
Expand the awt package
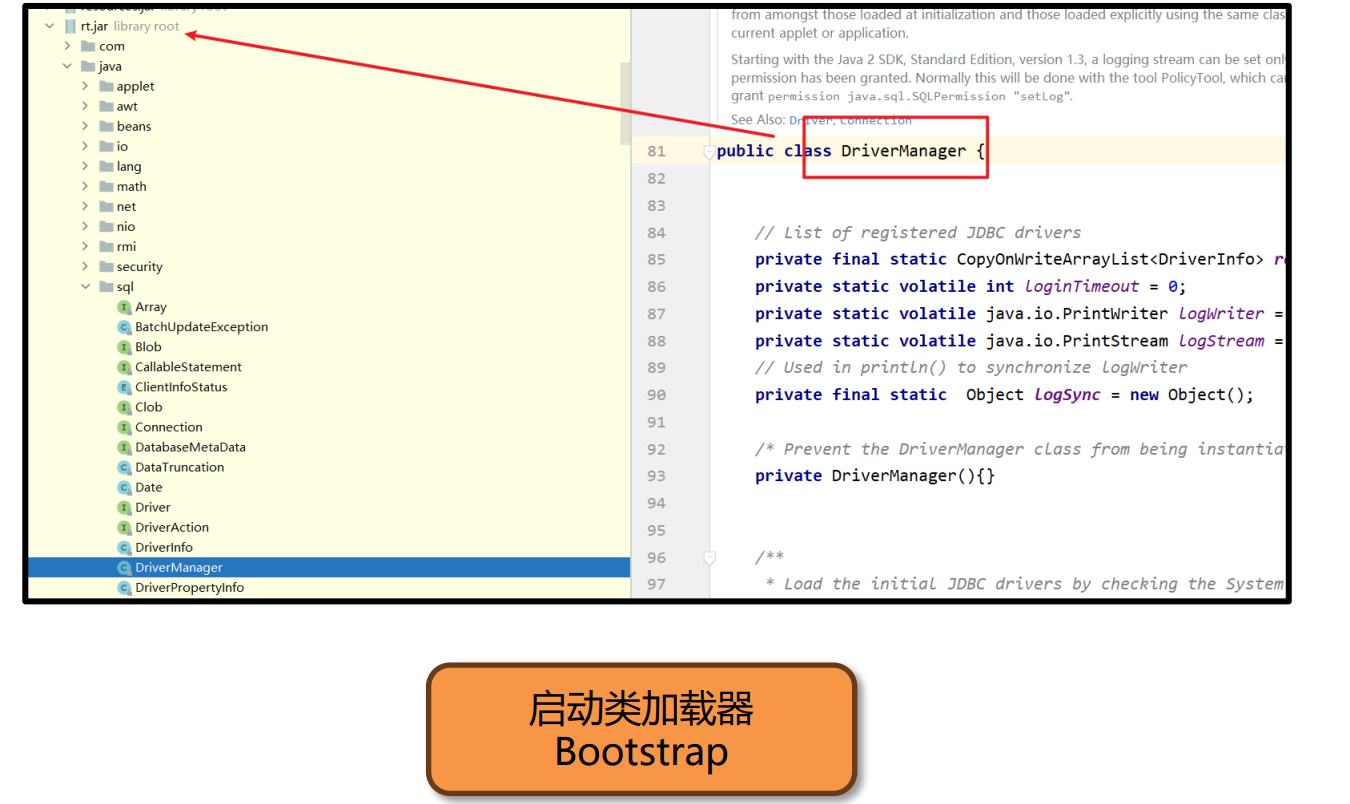coord(86,106)
